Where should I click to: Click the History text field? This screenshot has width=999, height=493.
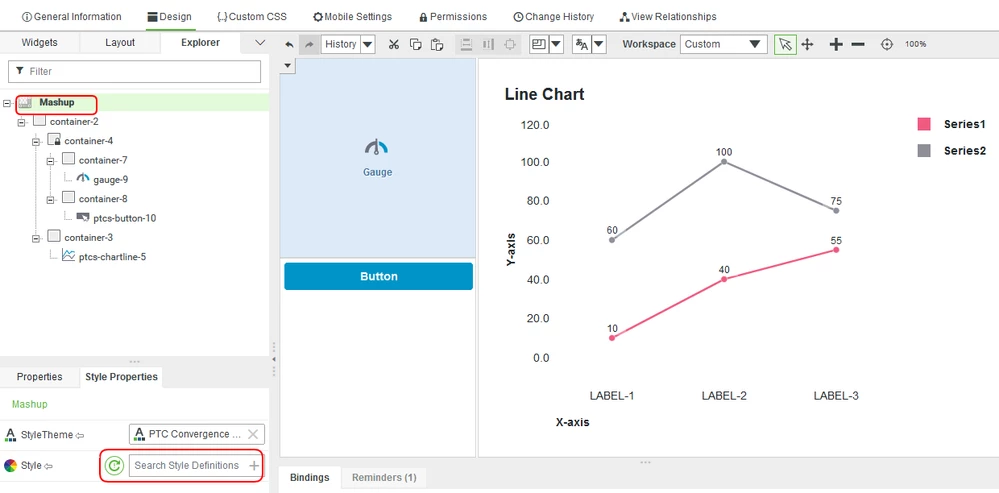pyautogui.click(x=341, y=45)
